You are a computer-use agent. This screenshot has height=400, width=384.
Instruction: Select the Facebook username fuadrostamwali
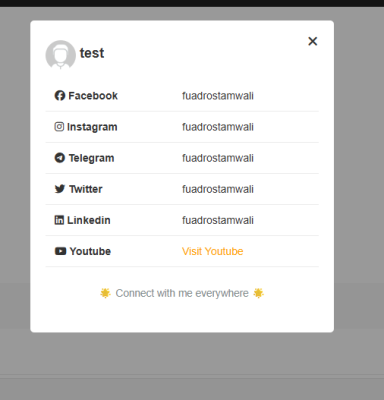[218, 96]
